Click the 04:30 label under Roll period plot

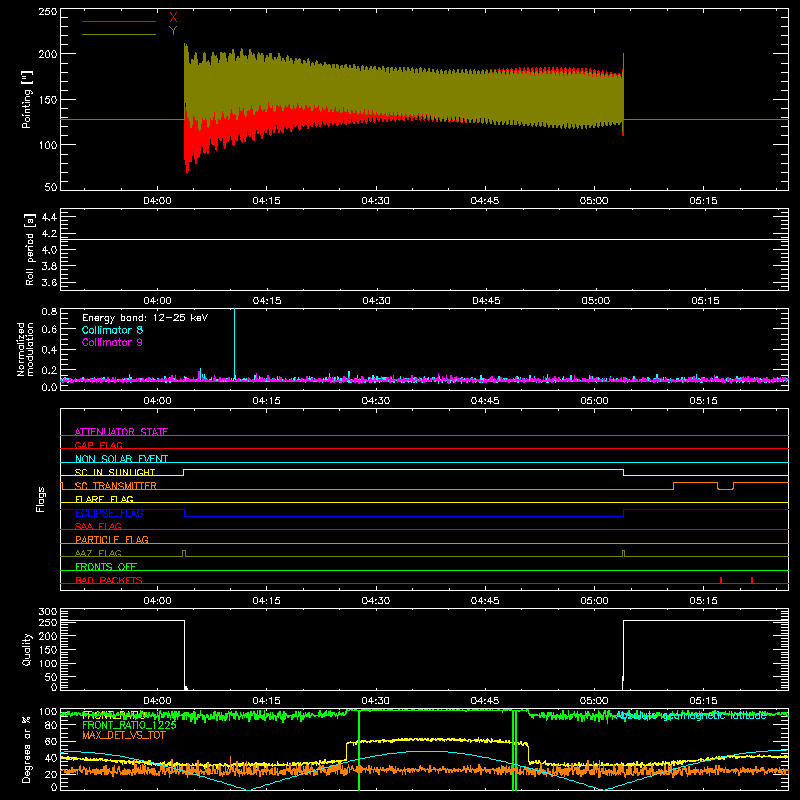point(377,301)
